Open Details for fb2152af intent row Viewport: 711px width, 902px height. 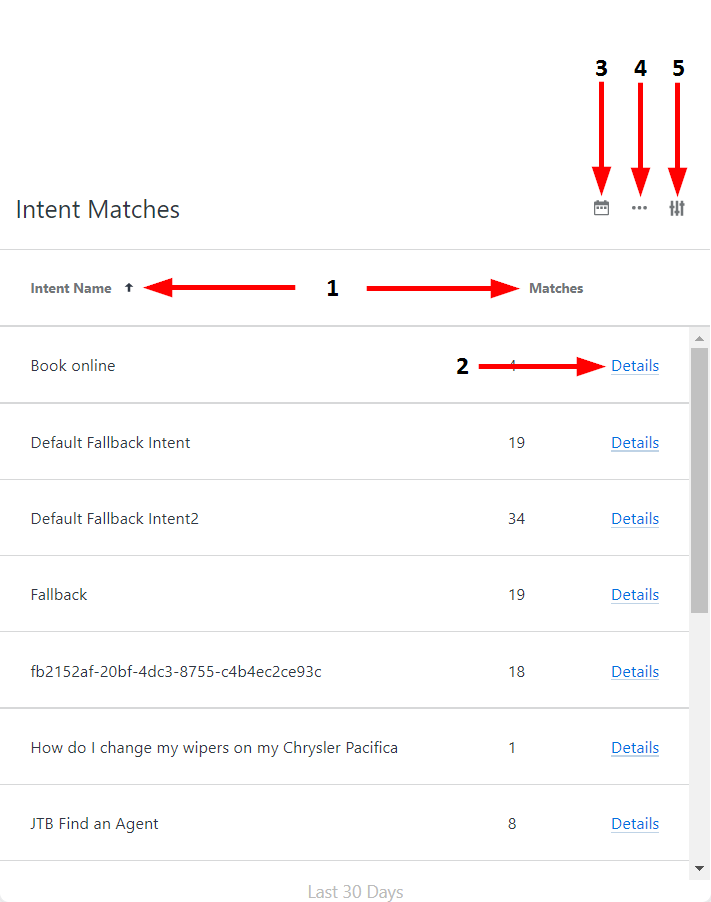[x=635, y=672]
